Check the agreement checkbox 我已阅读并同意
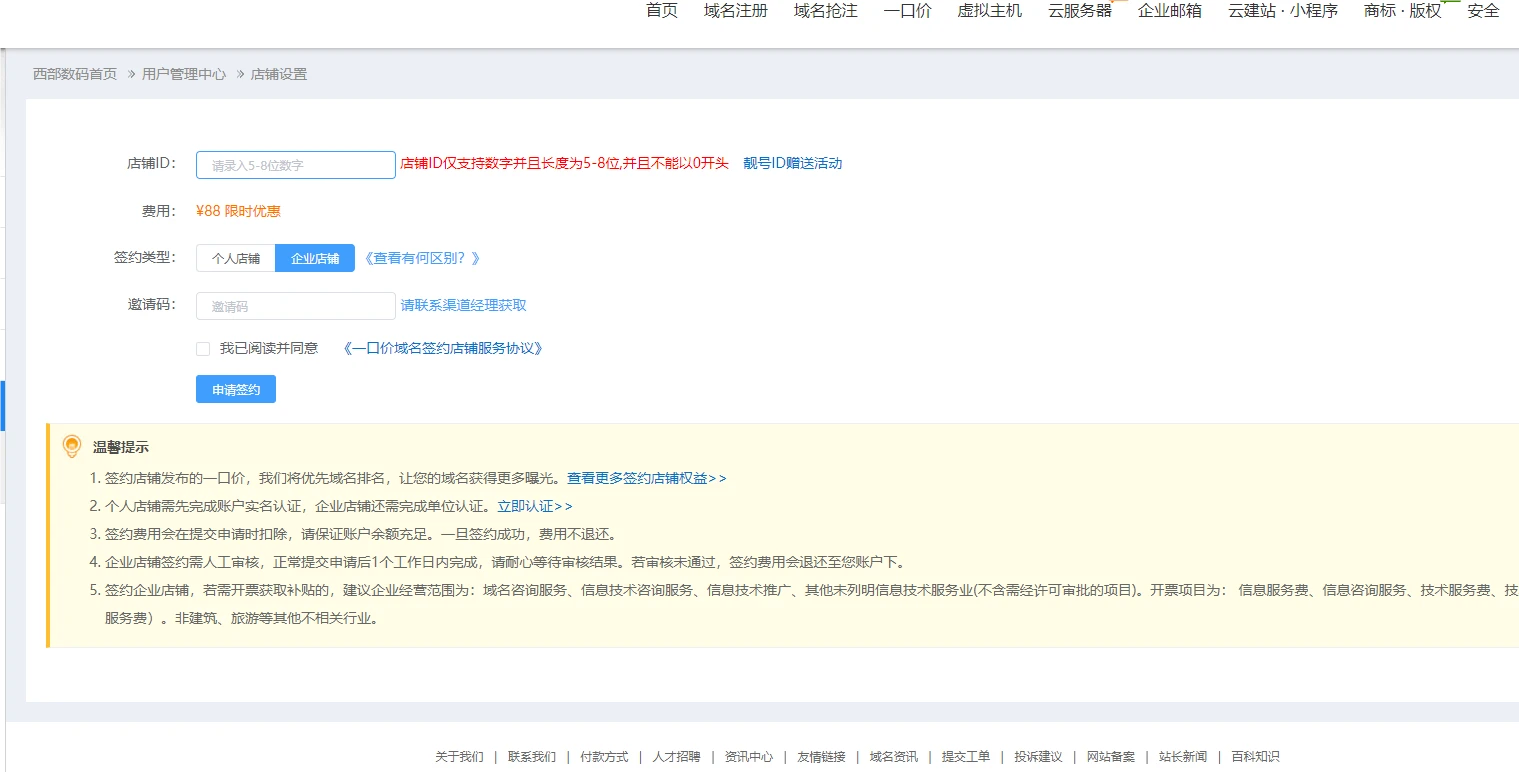 (203, 349)
